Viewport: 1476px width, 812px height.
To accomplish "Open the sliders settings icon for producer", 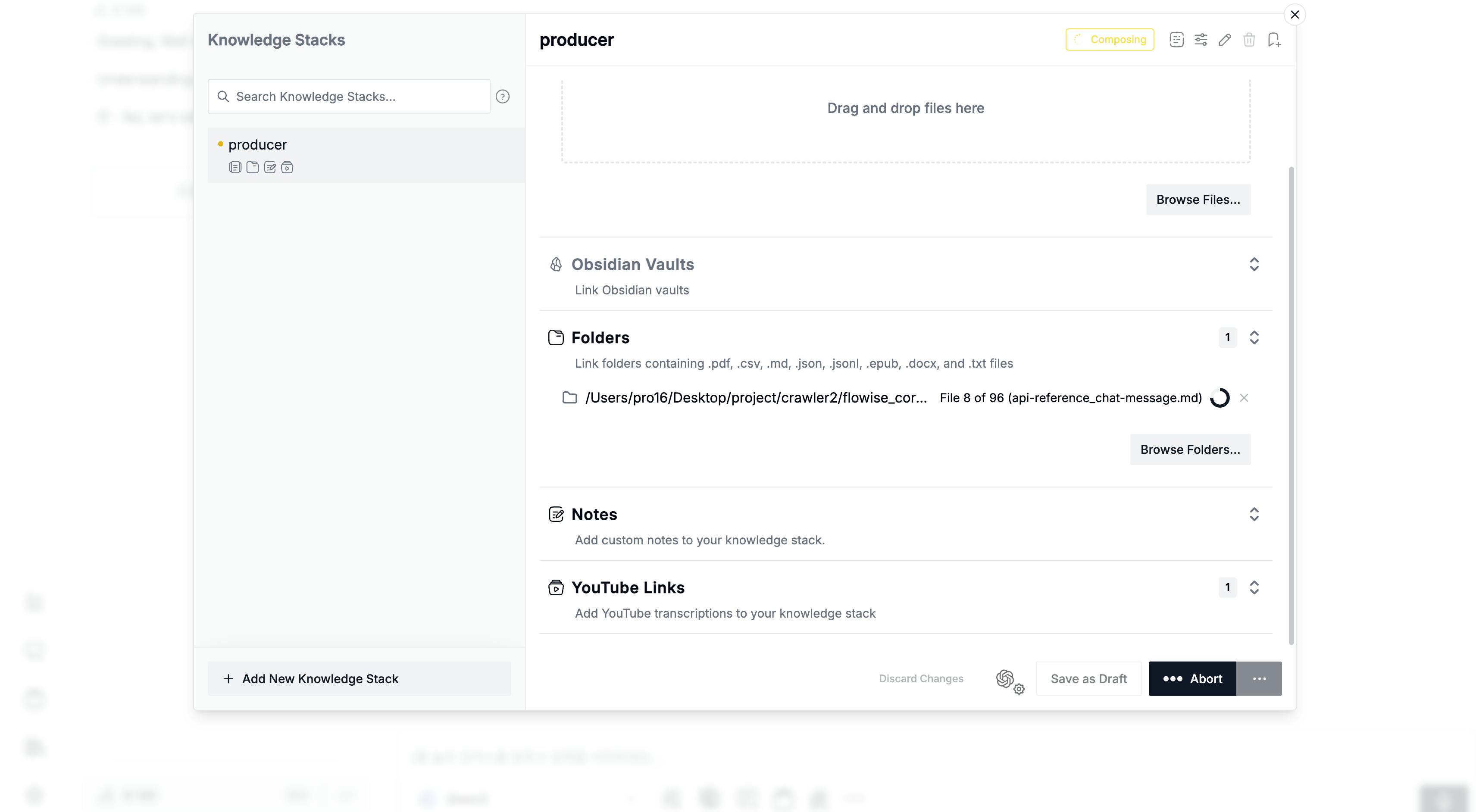I will 1201,40.
